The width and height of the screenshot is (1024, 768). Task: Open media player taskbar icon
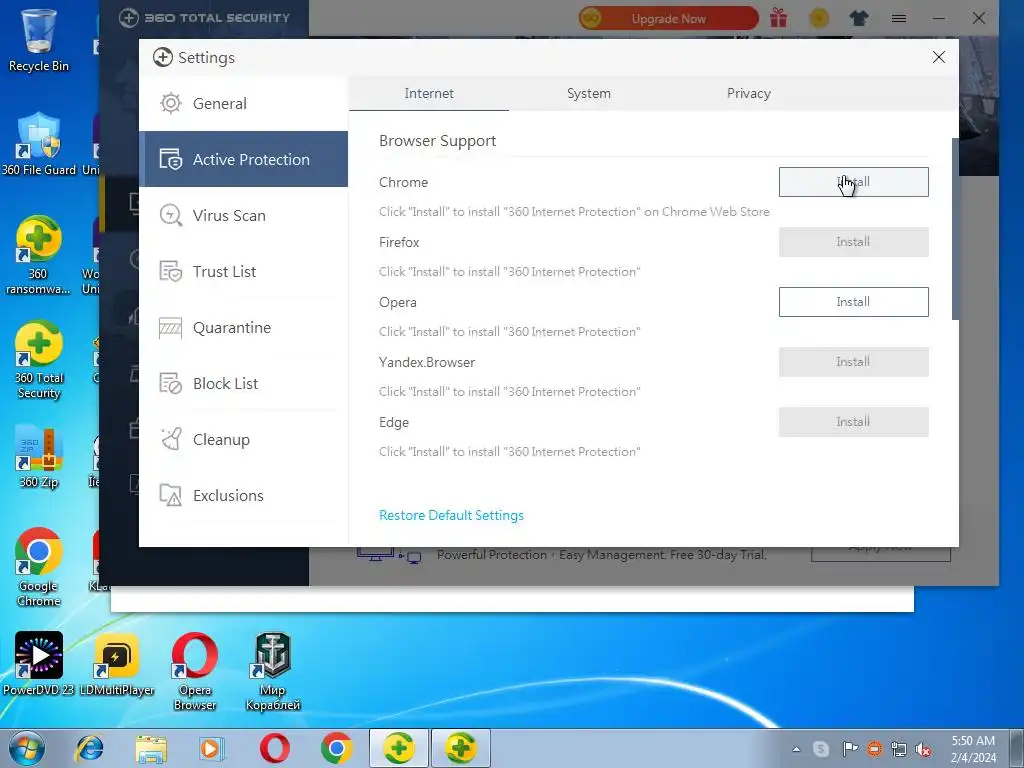click(x=212, y=748)
